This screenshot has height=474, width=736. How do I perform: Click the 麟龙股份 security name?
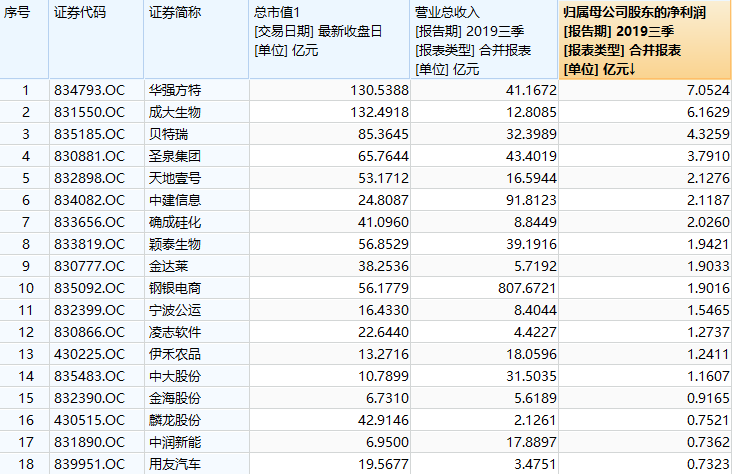click(175, 420)
